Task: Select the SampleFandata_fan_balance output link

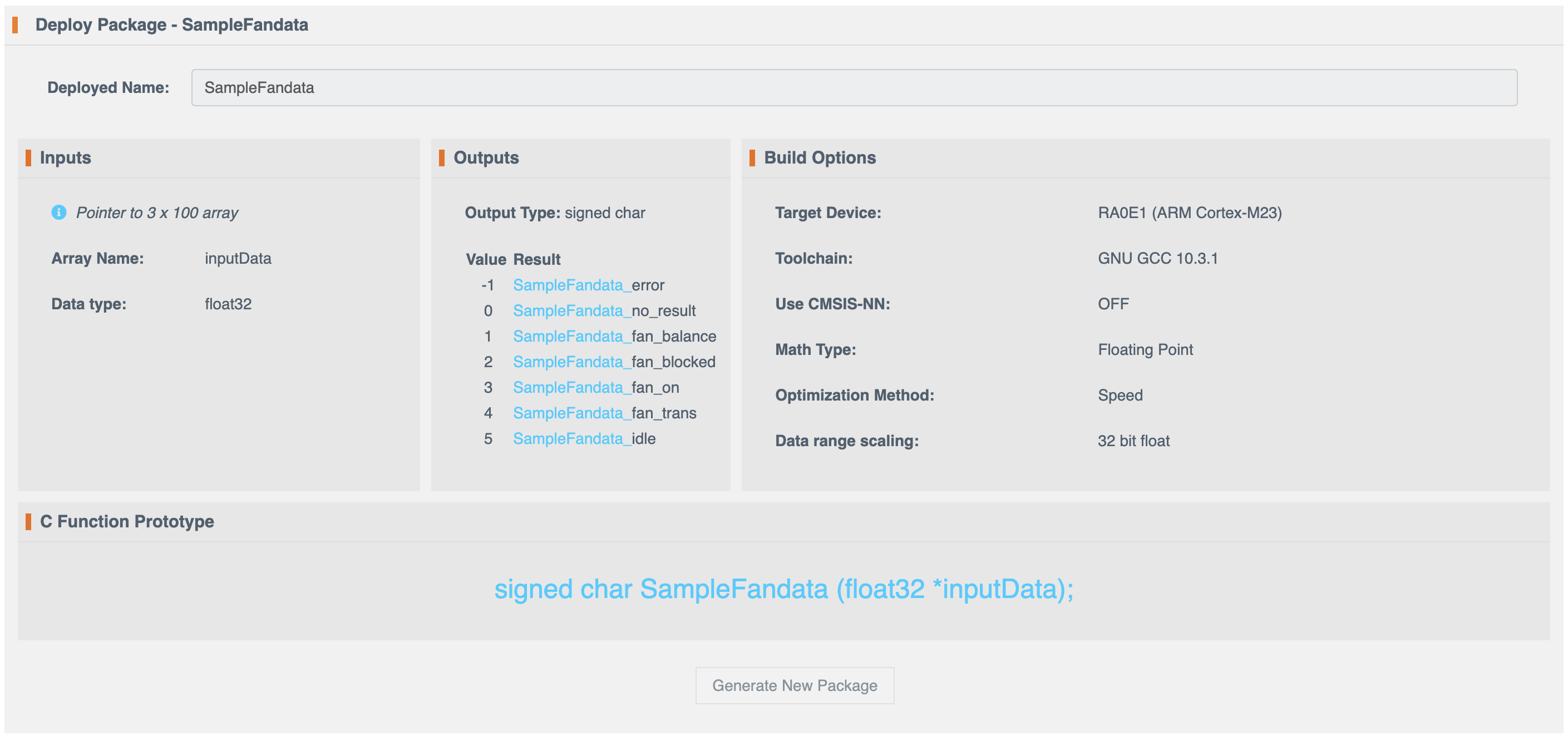Action: click(x=614, y=336)
